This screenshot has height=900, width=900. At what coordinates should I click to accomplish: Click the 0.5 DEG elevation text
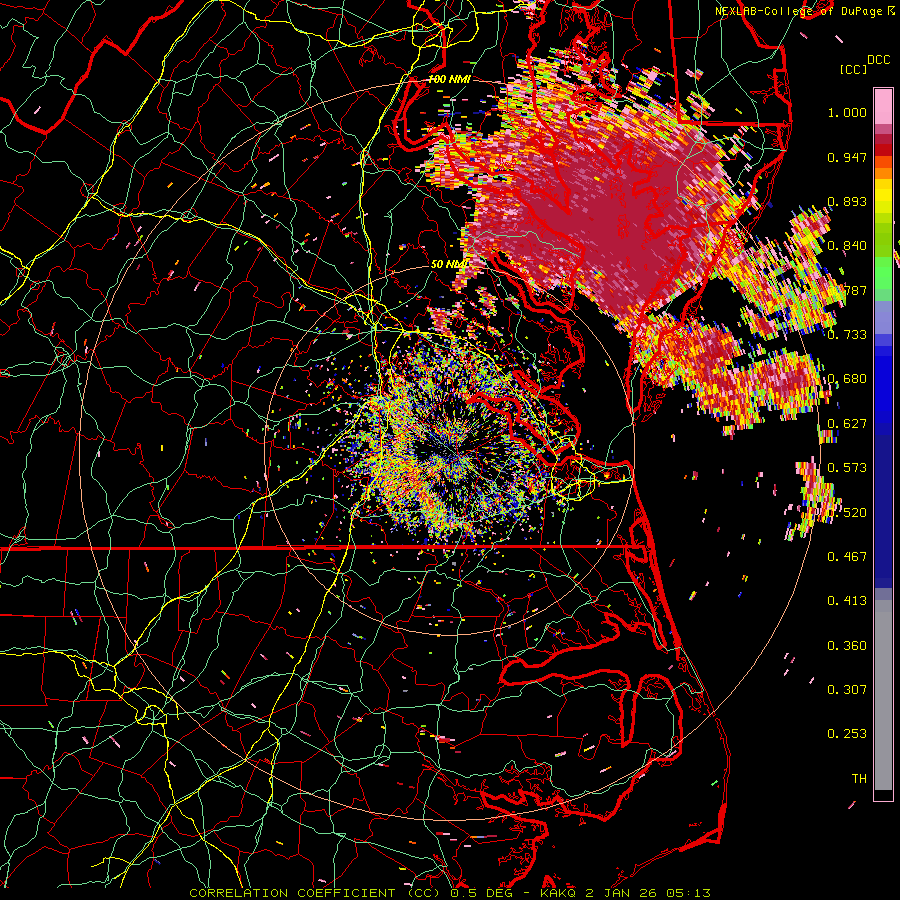pos(482,893)
